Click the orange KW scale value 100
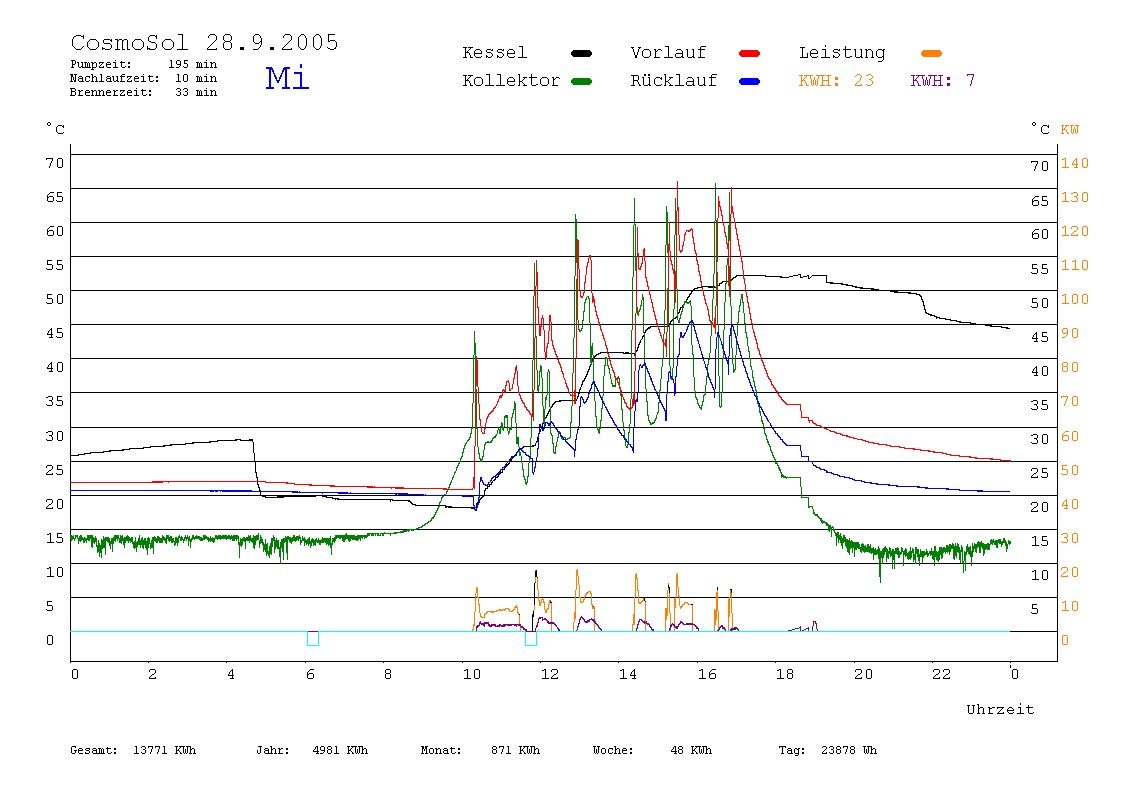The height and width of the screenshot is (812, 1148). 1075,299
